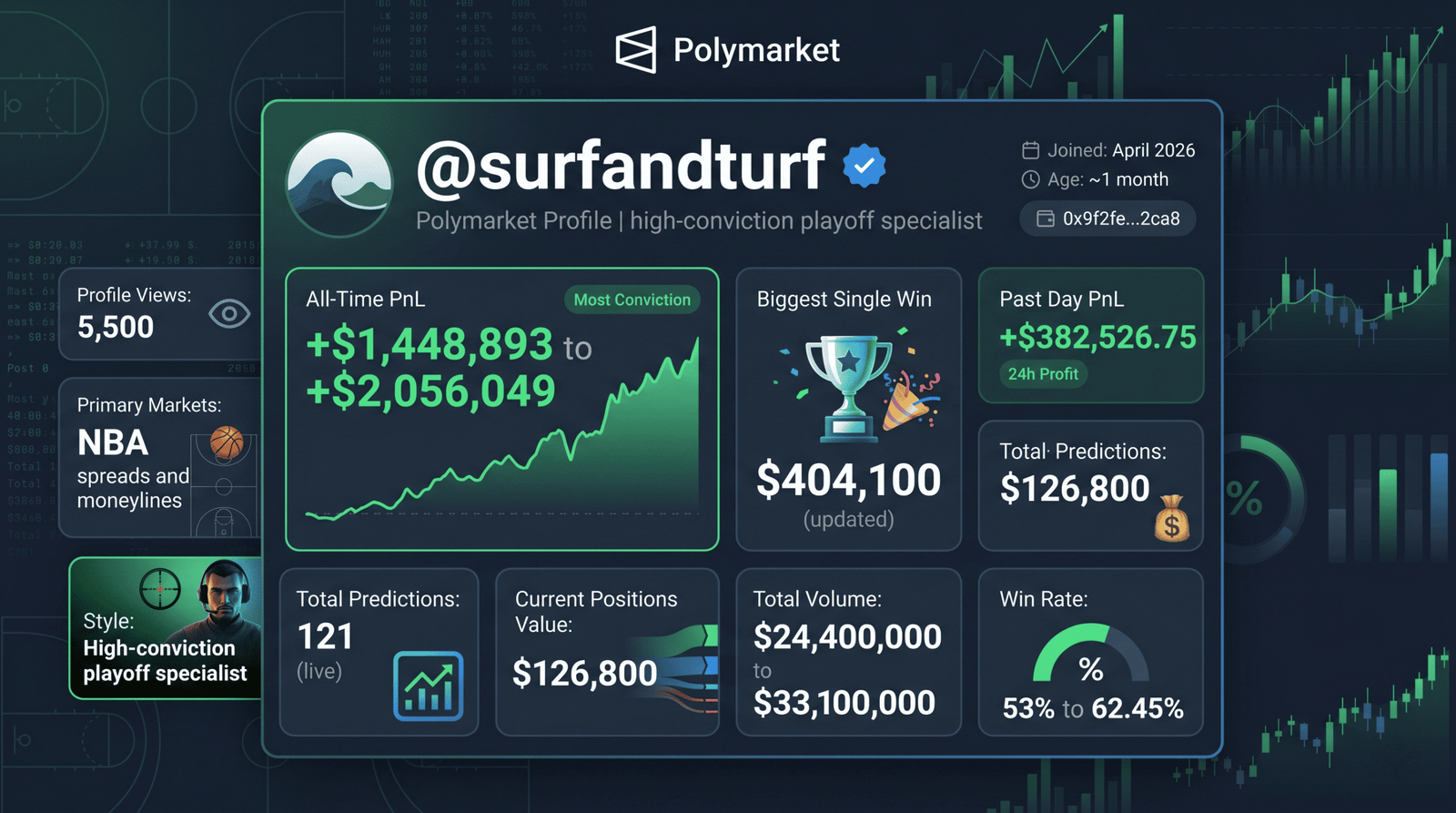Toggle the eye icon next to Profile Views
Image resolution: width=1456 pixels, height=813 pixels.
click(228, 314)
